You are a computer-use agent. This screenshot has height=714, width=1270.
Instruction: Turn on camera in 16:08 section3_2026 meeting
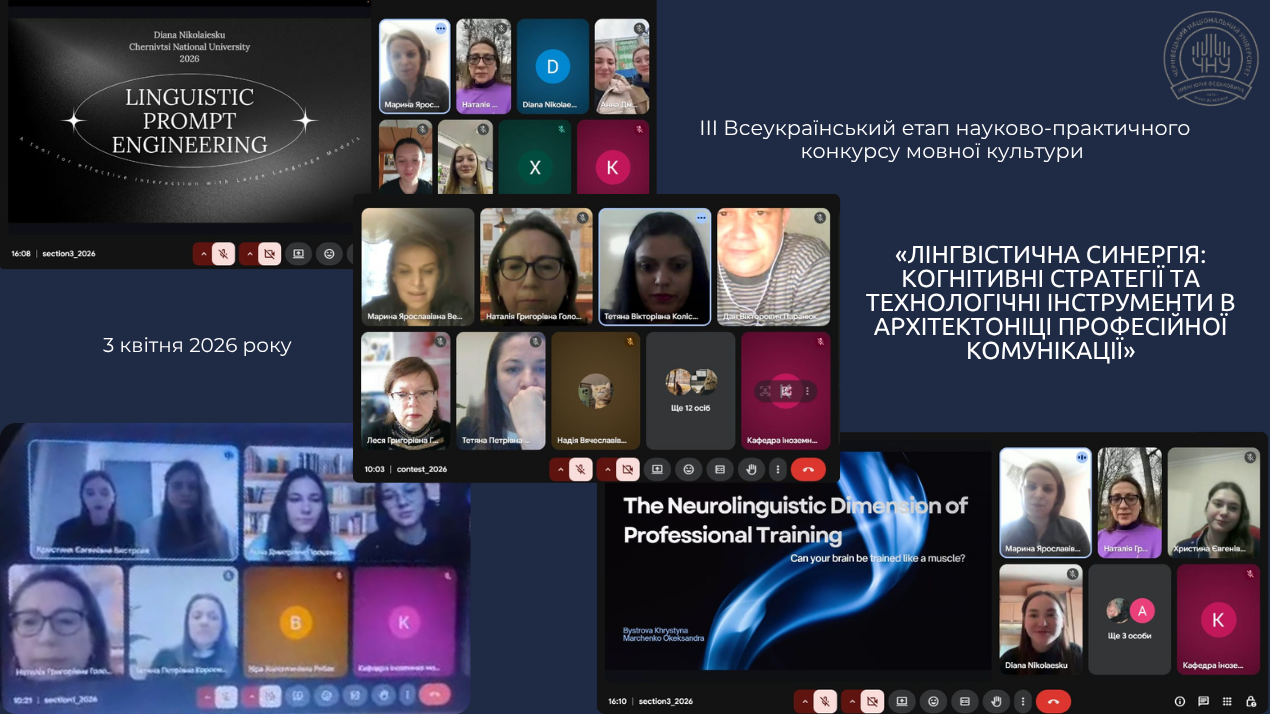pos(269,254)
